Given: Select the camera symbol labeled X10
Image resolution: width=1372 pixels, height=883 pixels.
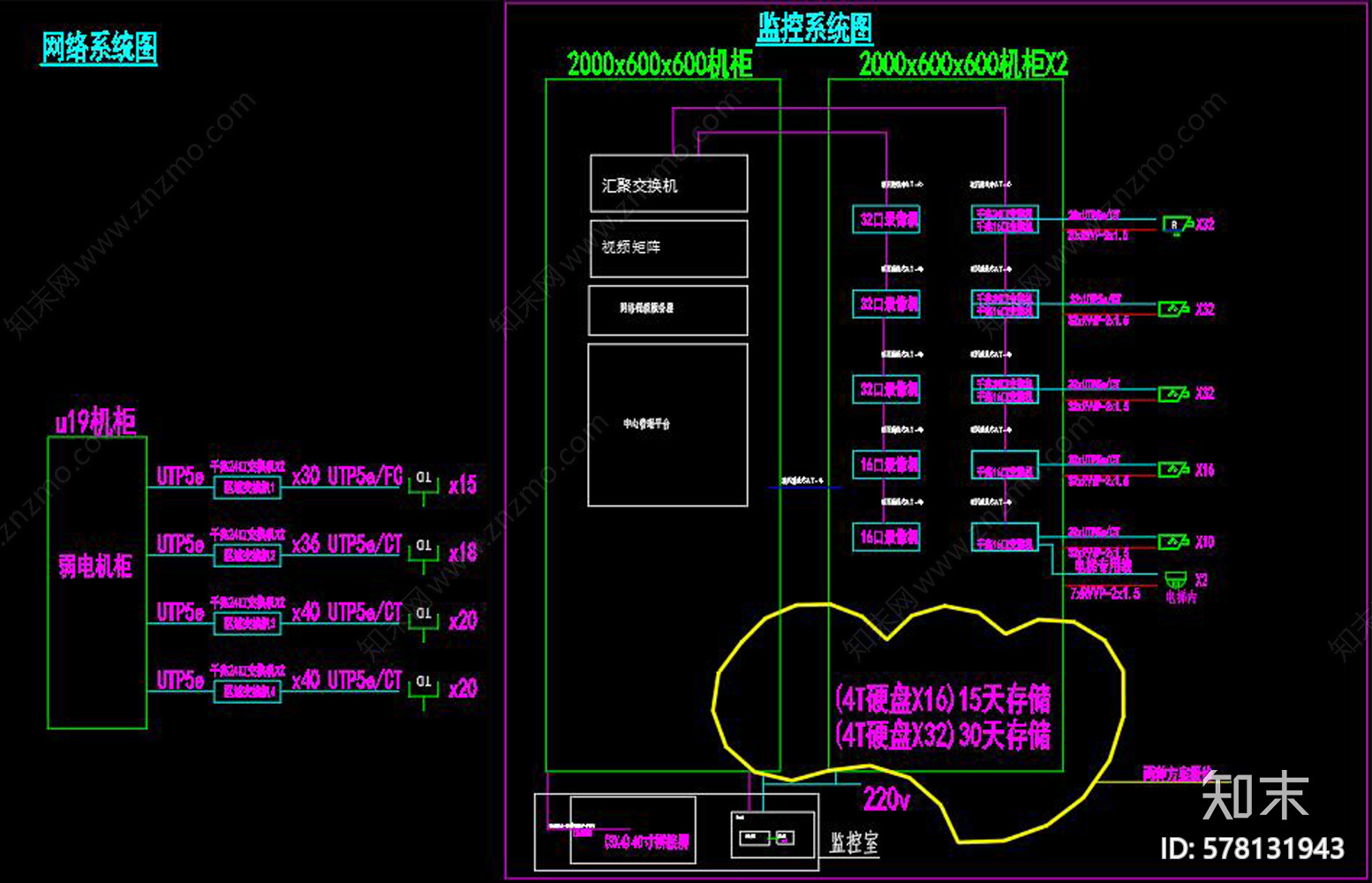Looking at the screenshot, I should (x=1173, y=541).
